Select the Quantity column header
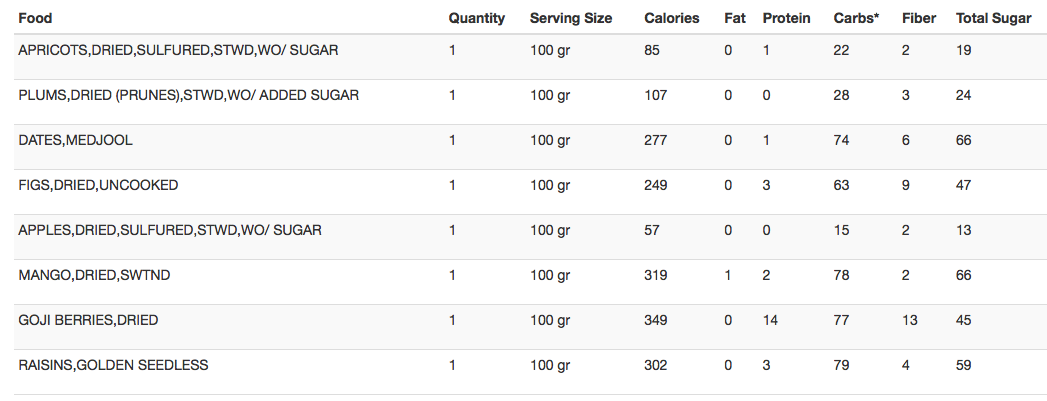 point(476,19)
